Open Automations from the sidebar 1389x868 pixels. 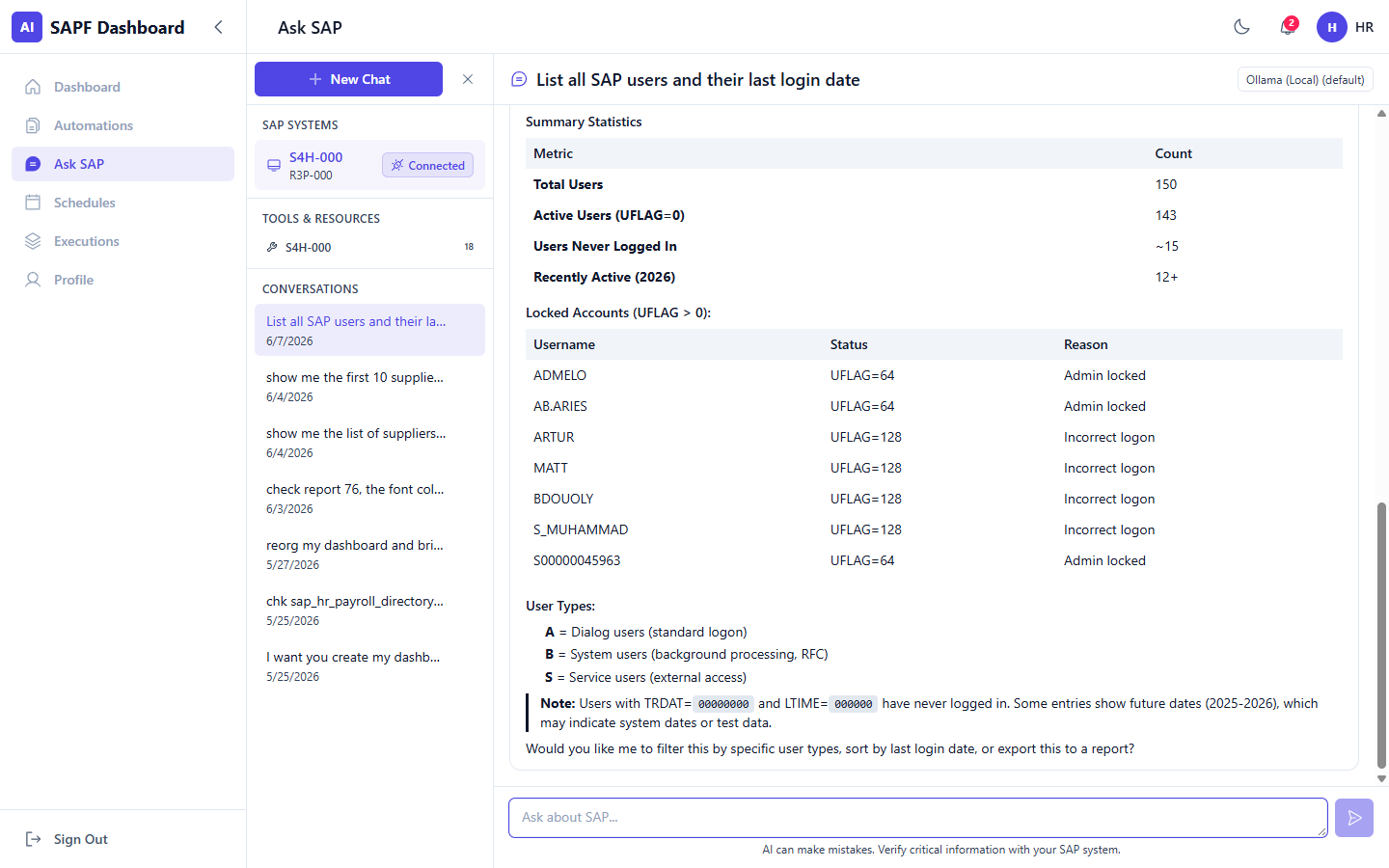(x=123, y=125)
